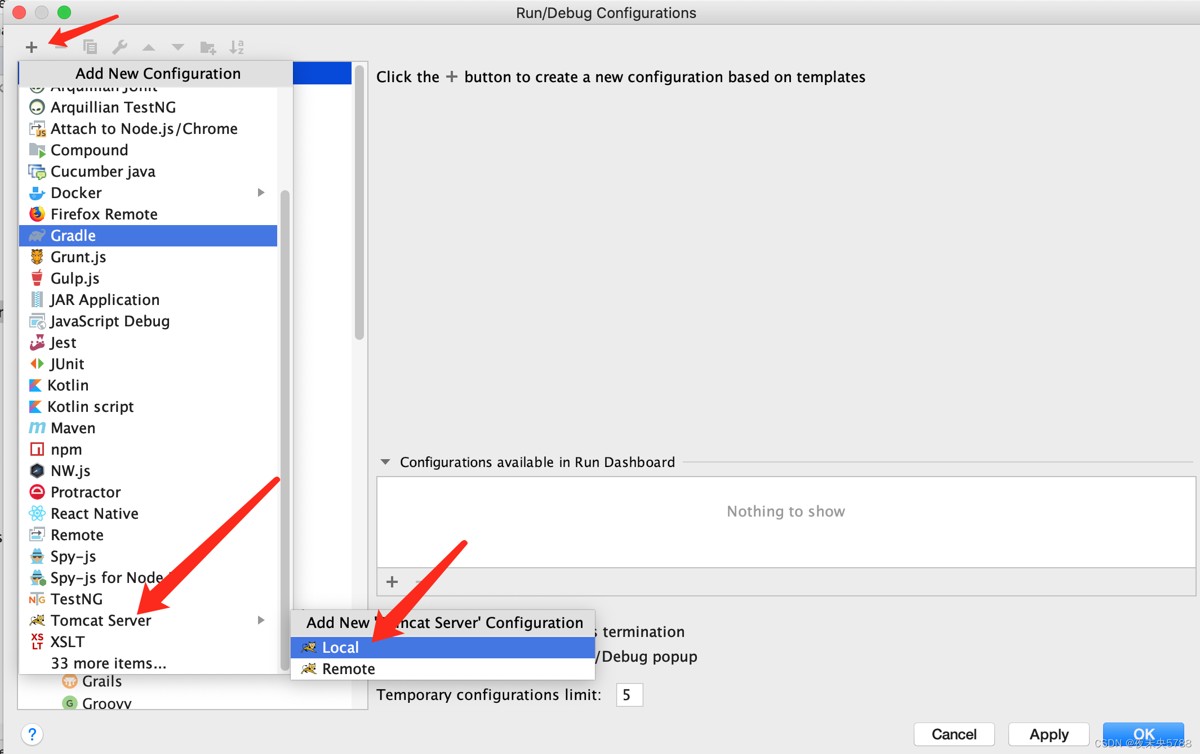The image size is (1200, 754).
Task: Click the move into new folder icon
Action: click(208, 47)
